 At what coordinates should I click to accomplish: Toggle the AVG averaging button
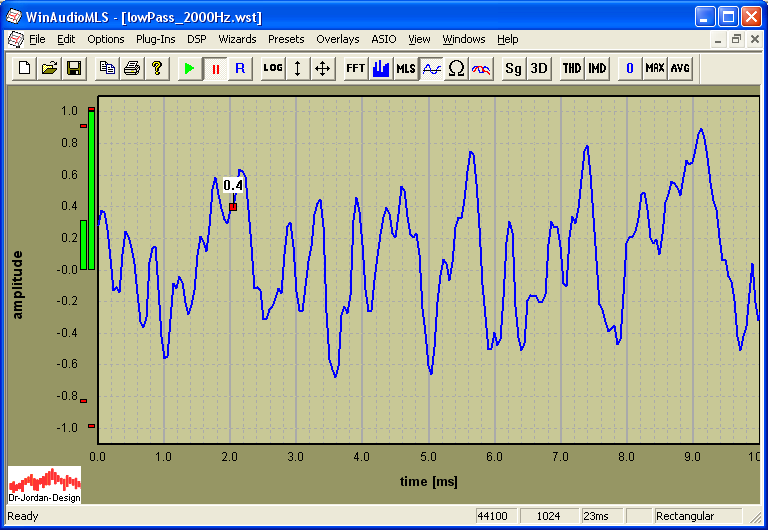coord(680,68)
